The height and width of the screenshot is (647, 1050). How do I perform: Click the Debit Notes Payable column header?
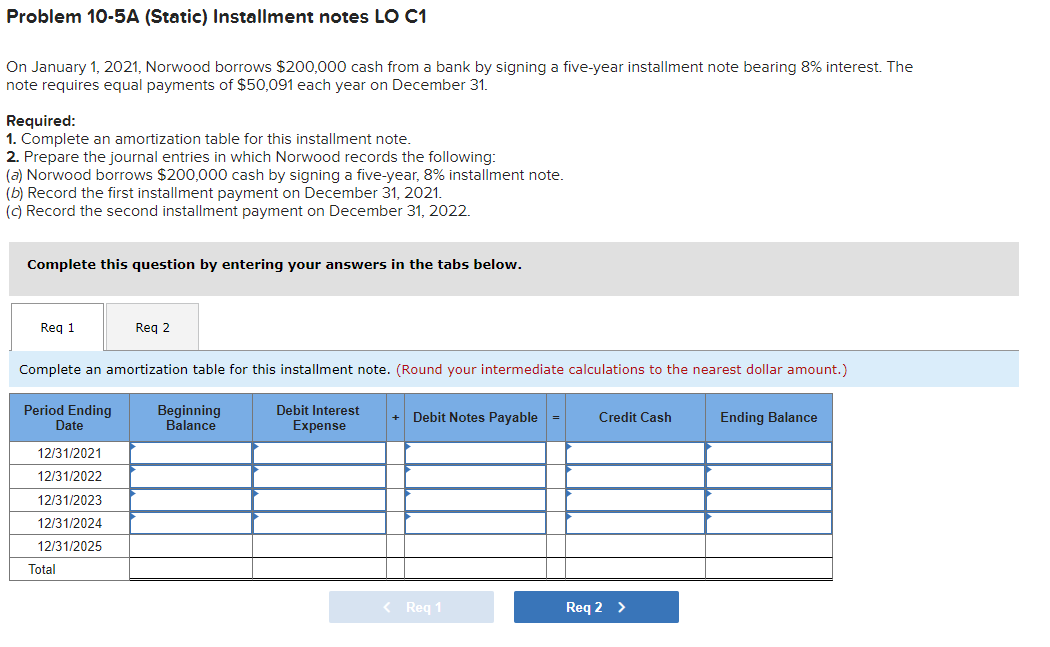click(475, 417)
